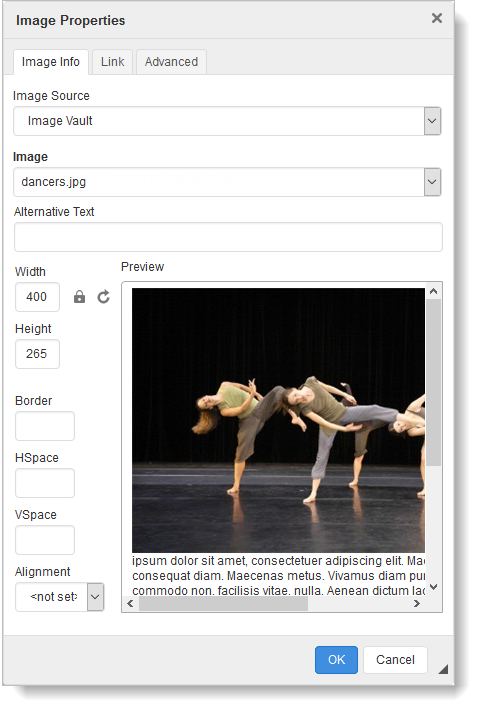Viewport: 480px width, 711px height.
Task: Click the Cancel button
Action: [395, 660]
